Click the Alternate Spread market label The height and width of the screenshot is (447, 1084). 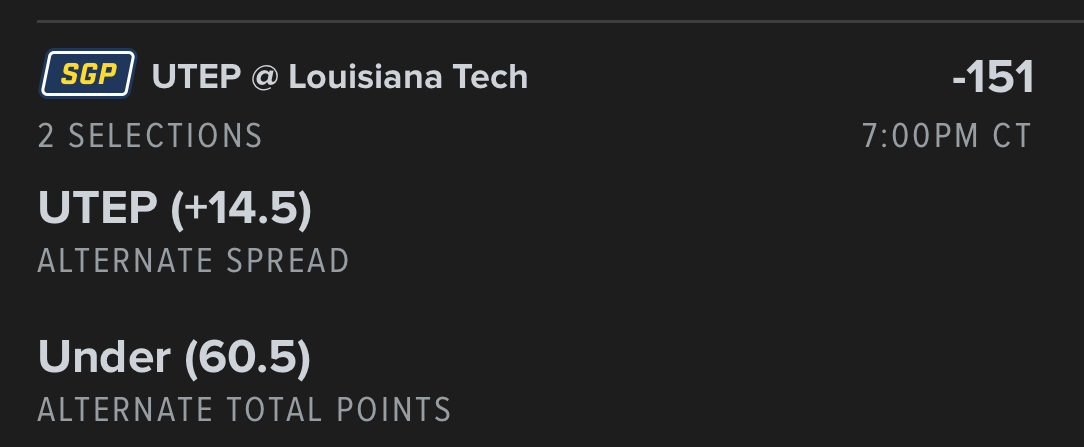(193, 261)
